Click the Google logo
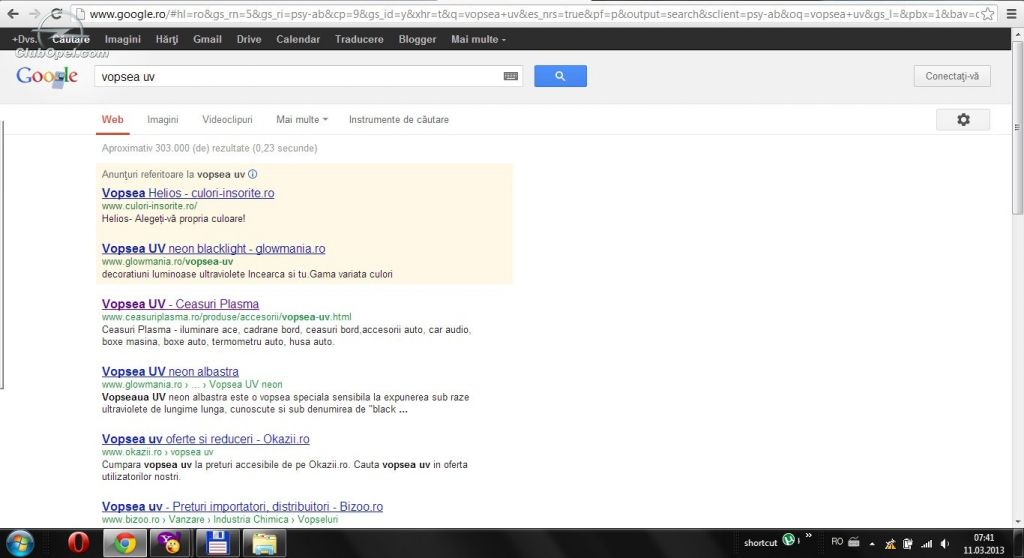Screen dimensions: 1024x558 tap(47, 76)
